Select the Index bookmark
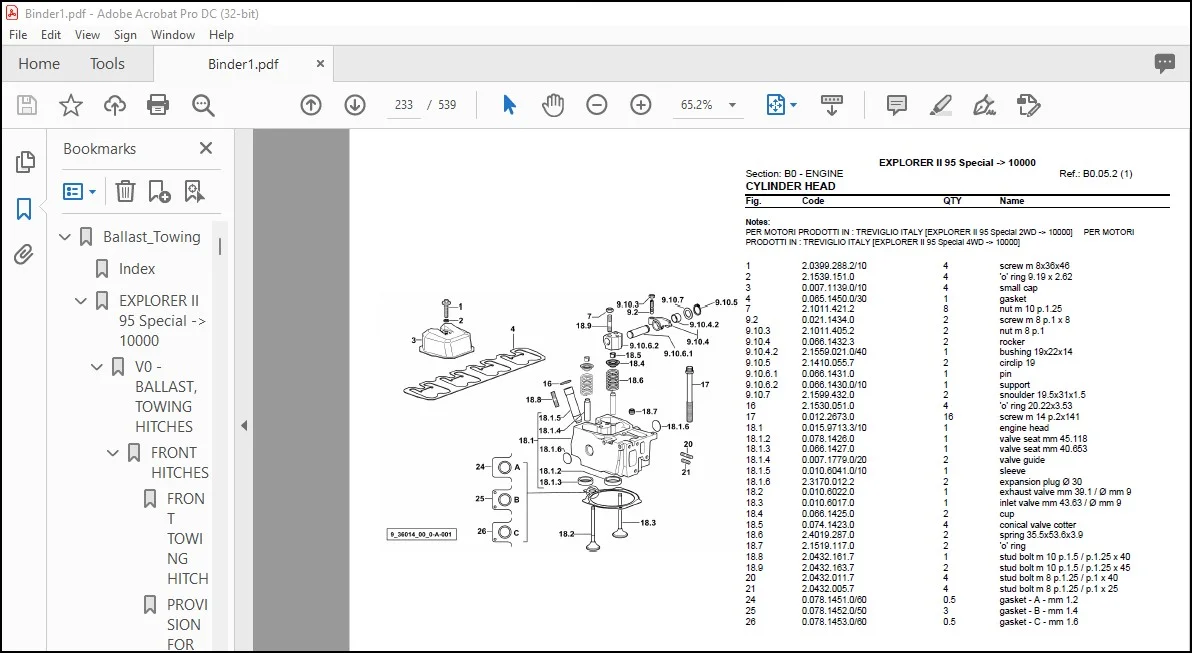Image resolution: width=1192 pixels, height=653 pixels. (x=137, y=269)
